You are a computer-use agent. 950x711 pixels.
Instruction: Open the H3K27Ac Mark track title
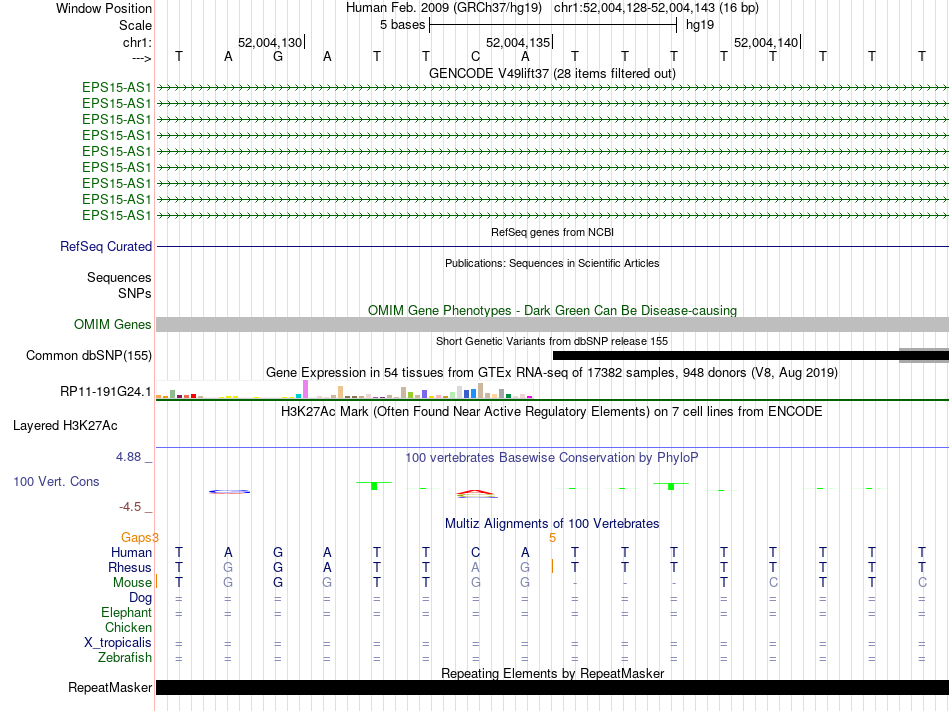point(552,412)
